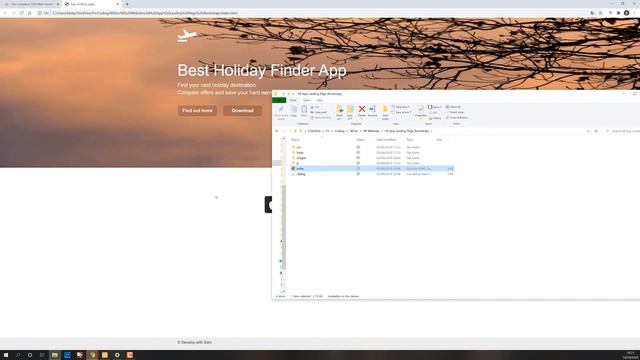Click the Download button on the landing page
The image size is (640, 360).
point(242,111)
